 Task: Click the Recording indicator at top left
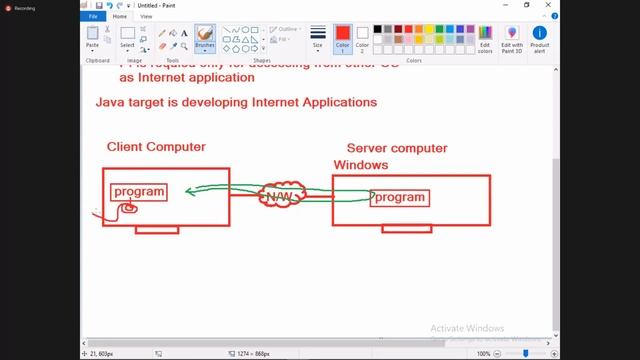coord(20,8)
